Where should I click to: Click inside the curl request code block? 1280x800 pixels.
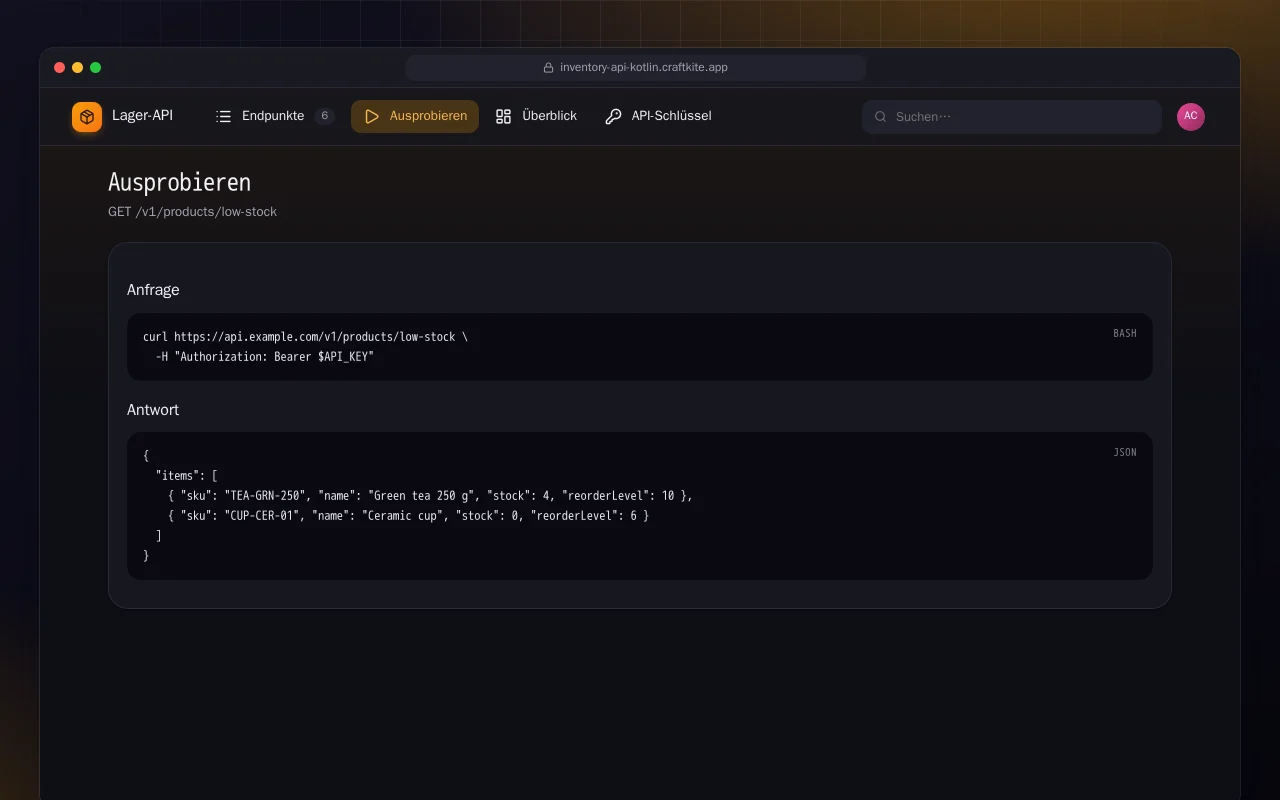coord(640,347)
